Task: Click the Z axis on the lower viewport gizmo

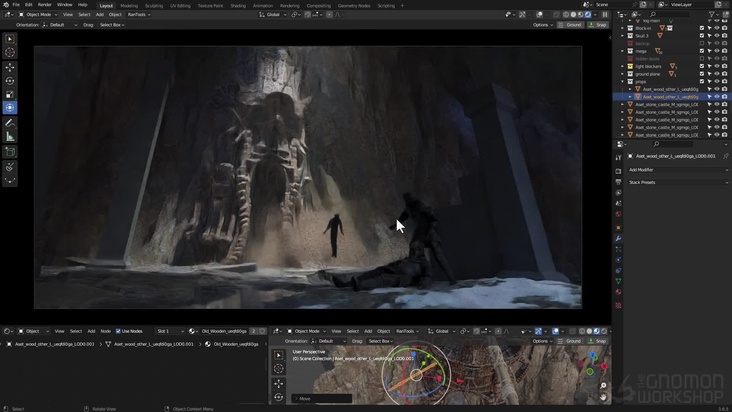Action: (592, 356)
